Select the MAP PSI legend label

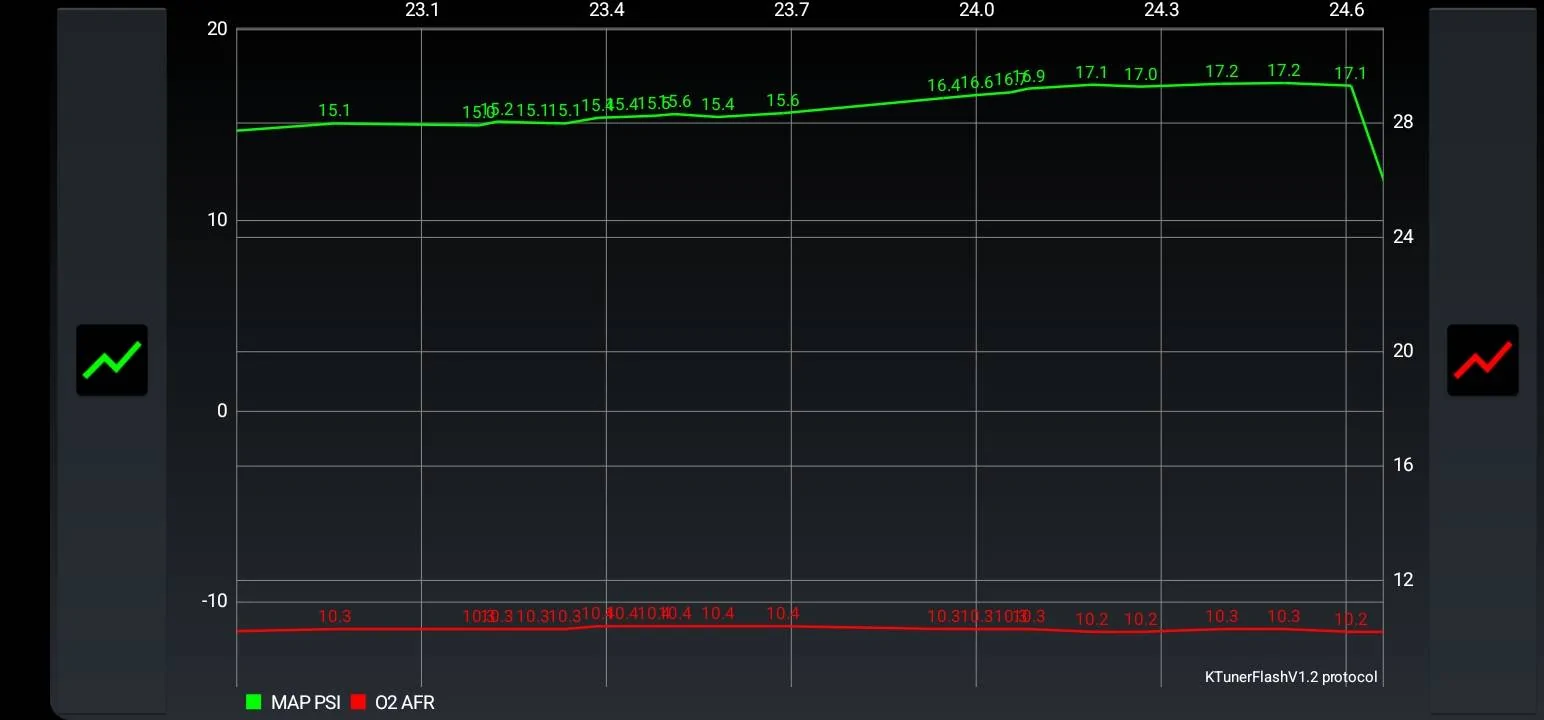[x=305, y=702]
